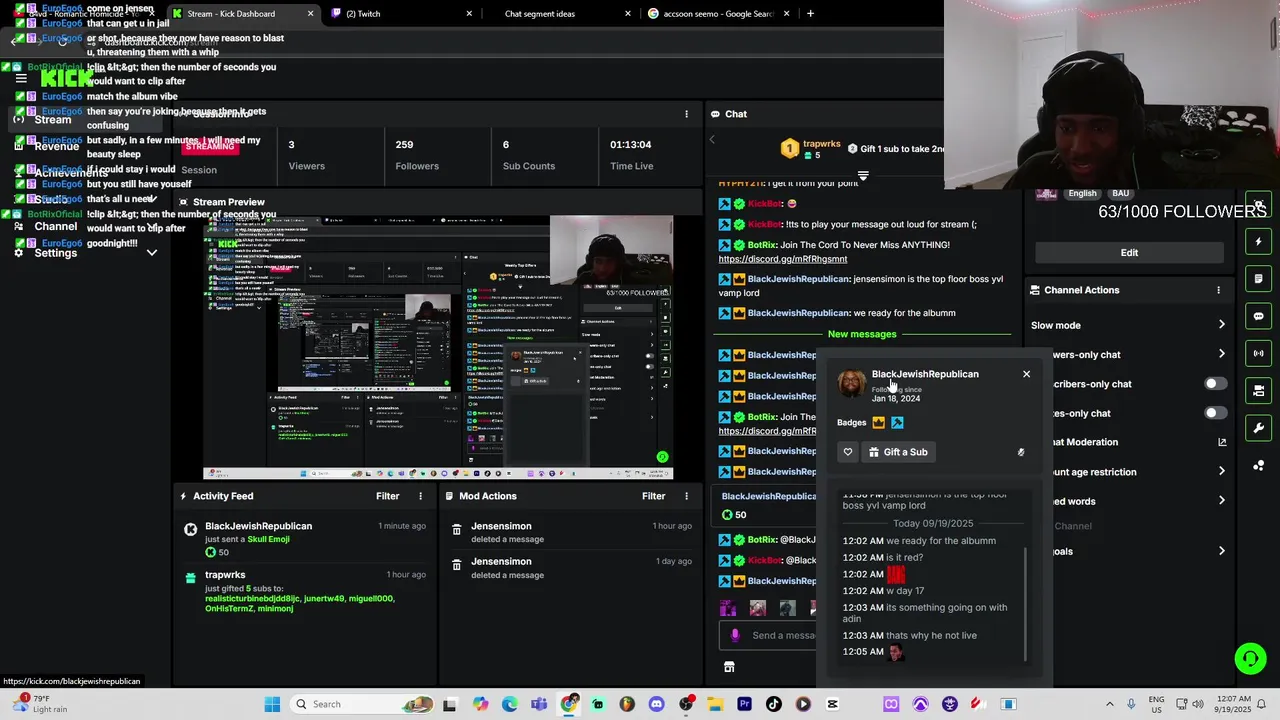1280x720 pixels.
Task: Click BlackJewishRepublican name in the user card
Action: click(925, 374)
